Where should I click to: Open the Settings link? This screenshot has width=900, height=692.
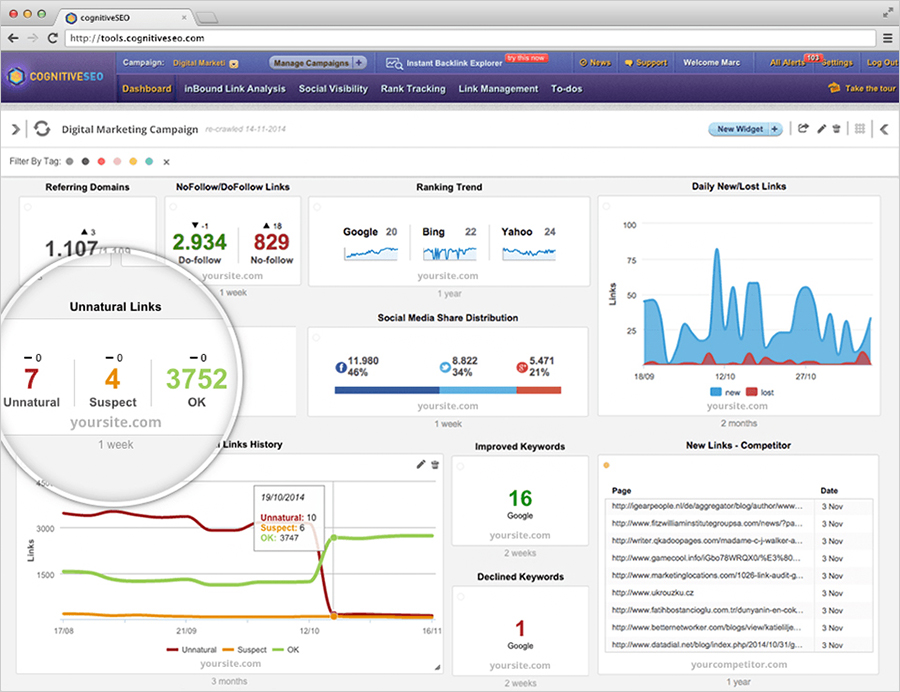pos(837,63)
